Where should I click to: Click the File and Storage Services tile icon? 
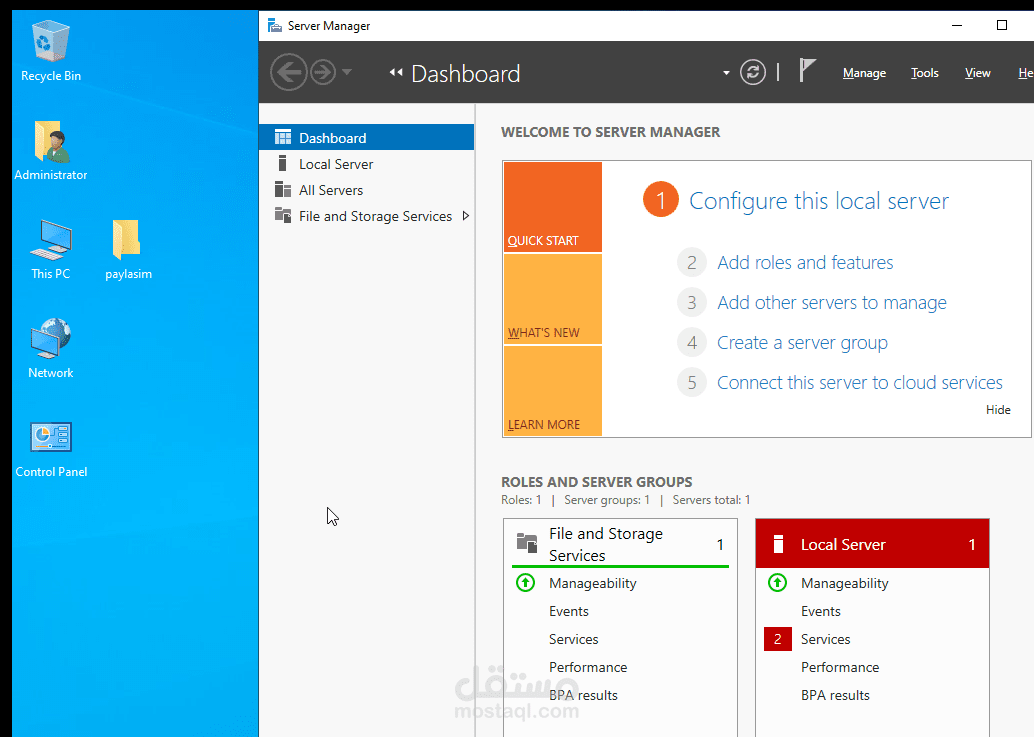526,543
